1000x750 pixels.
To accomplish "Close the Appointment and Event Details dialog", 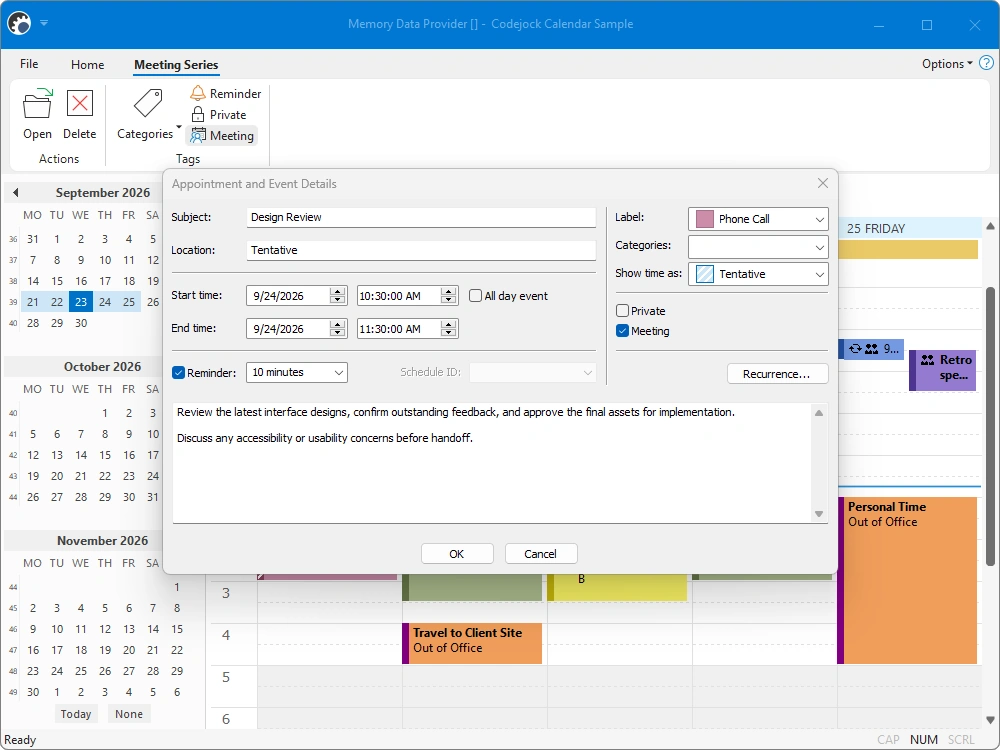I will (823, 184).
